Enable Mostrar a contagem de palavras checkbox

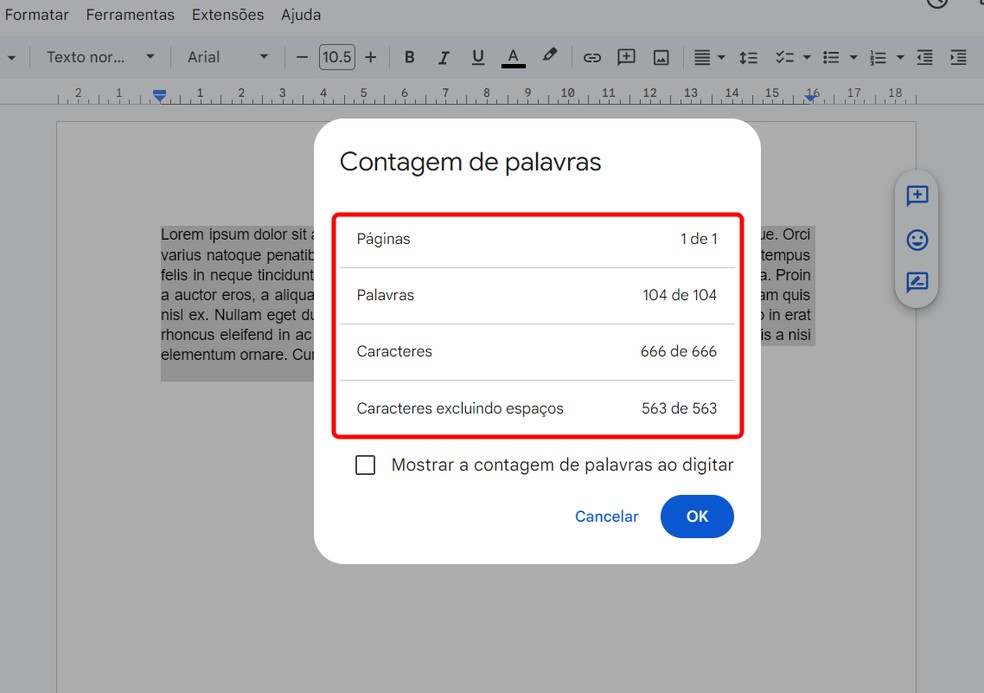pyautogui.click(x=365, y=465)
